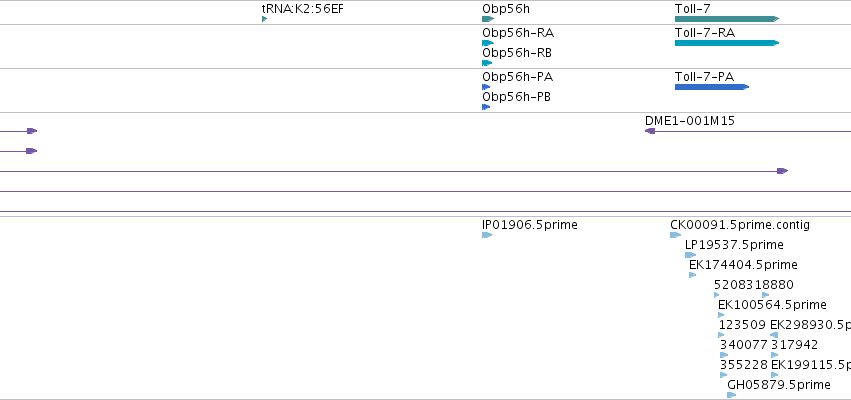851x400 pixels.
Task: Click the Toll-7-PA protein bar
Action: point(712,87)
